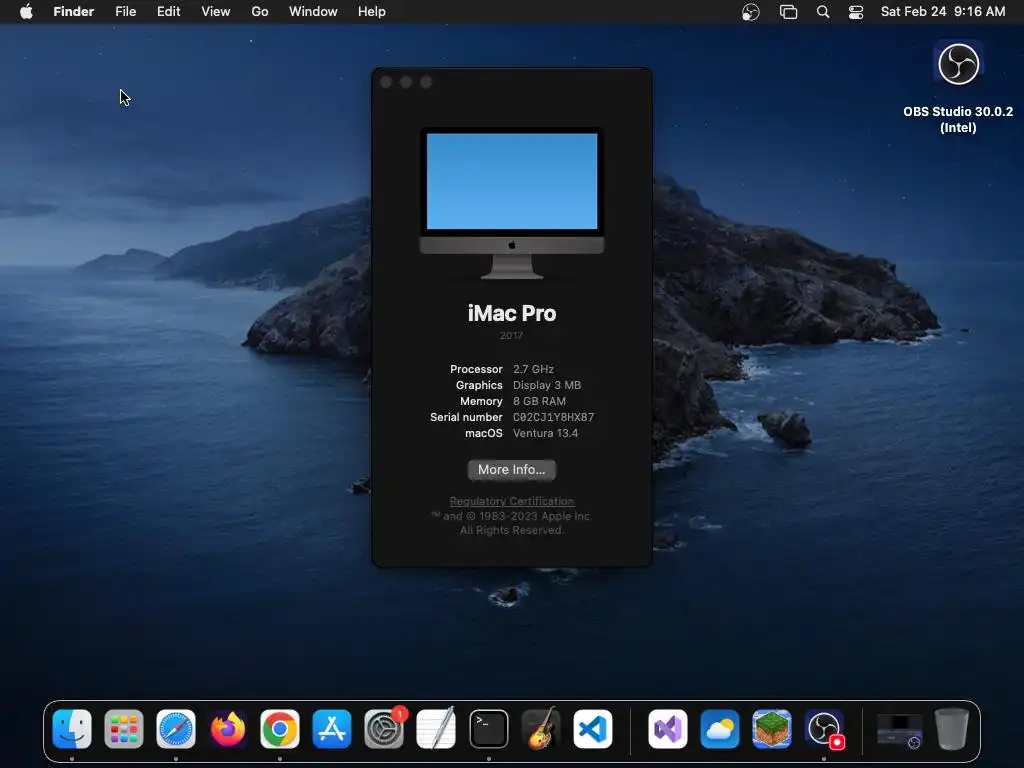Open the Go menu

[x=260, y=12]
